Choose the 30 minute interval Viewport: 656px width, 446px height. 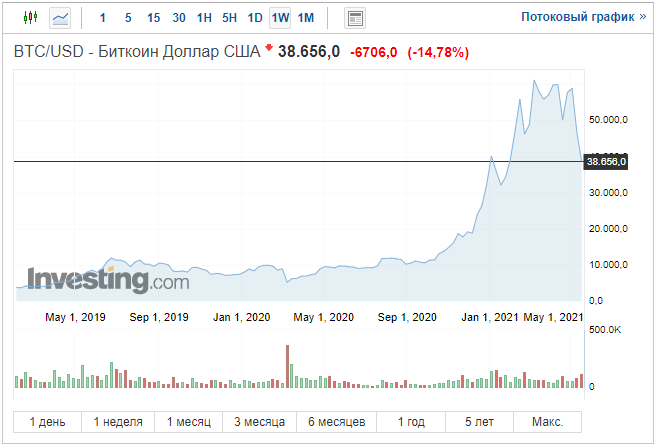click(x=179, y=18)
